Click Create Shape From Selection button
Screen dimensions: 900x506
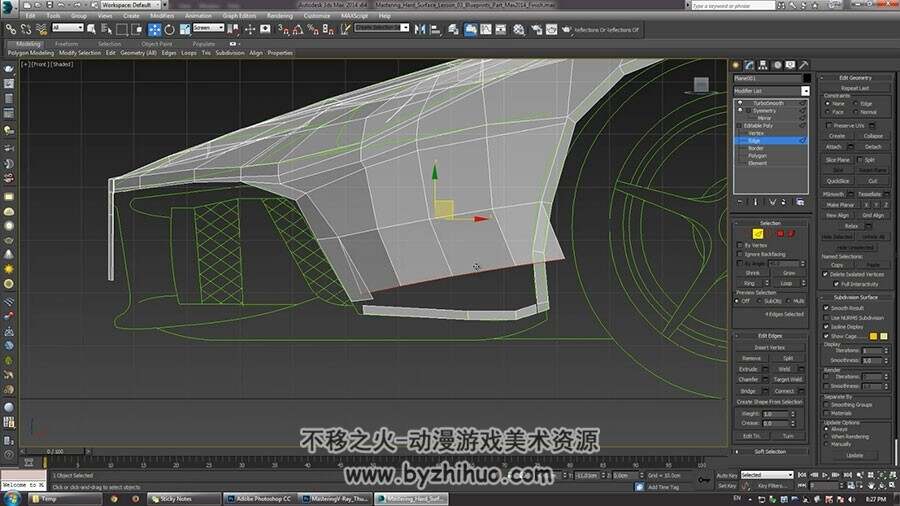[770, 402]
